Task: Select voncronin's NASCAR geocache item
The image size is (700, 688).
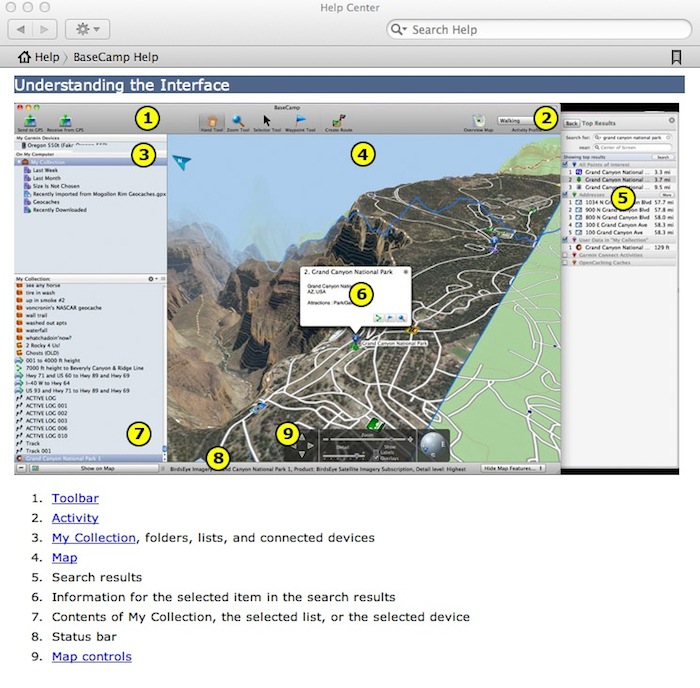Action: (59, 308)
